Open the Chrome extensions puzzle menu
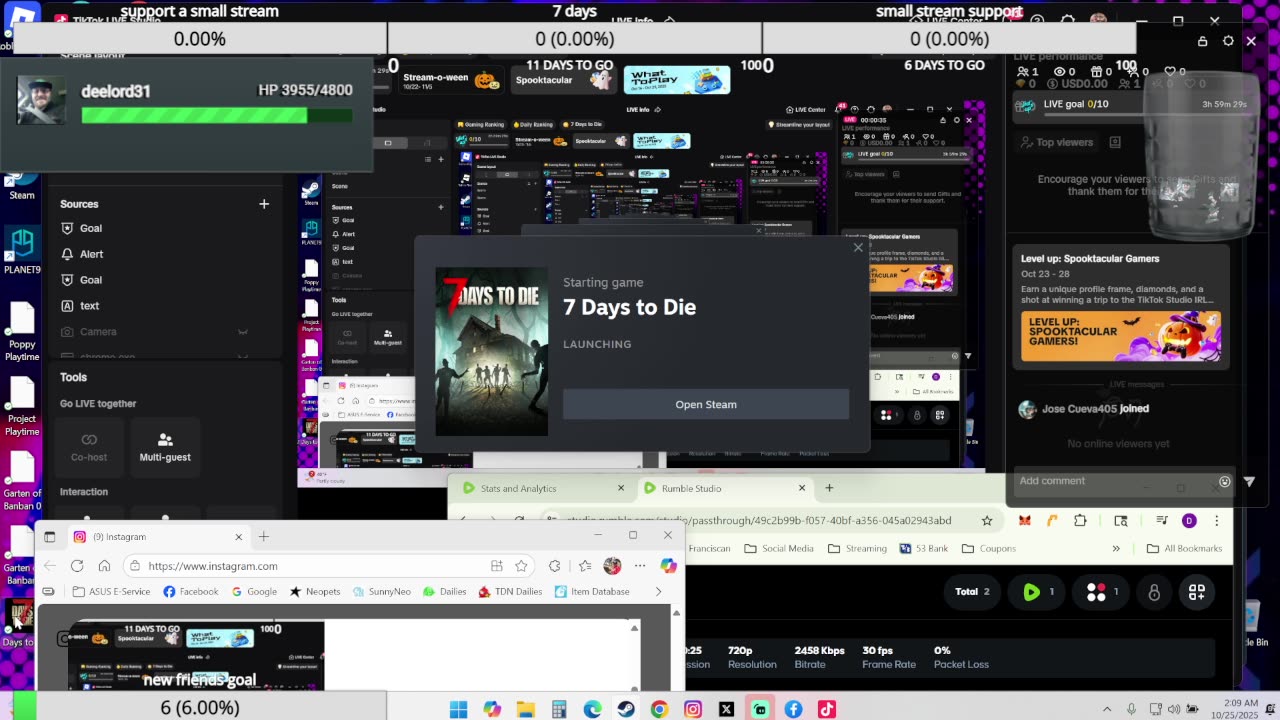Viewport: 1280px width, 720px height. [1080, 520]
